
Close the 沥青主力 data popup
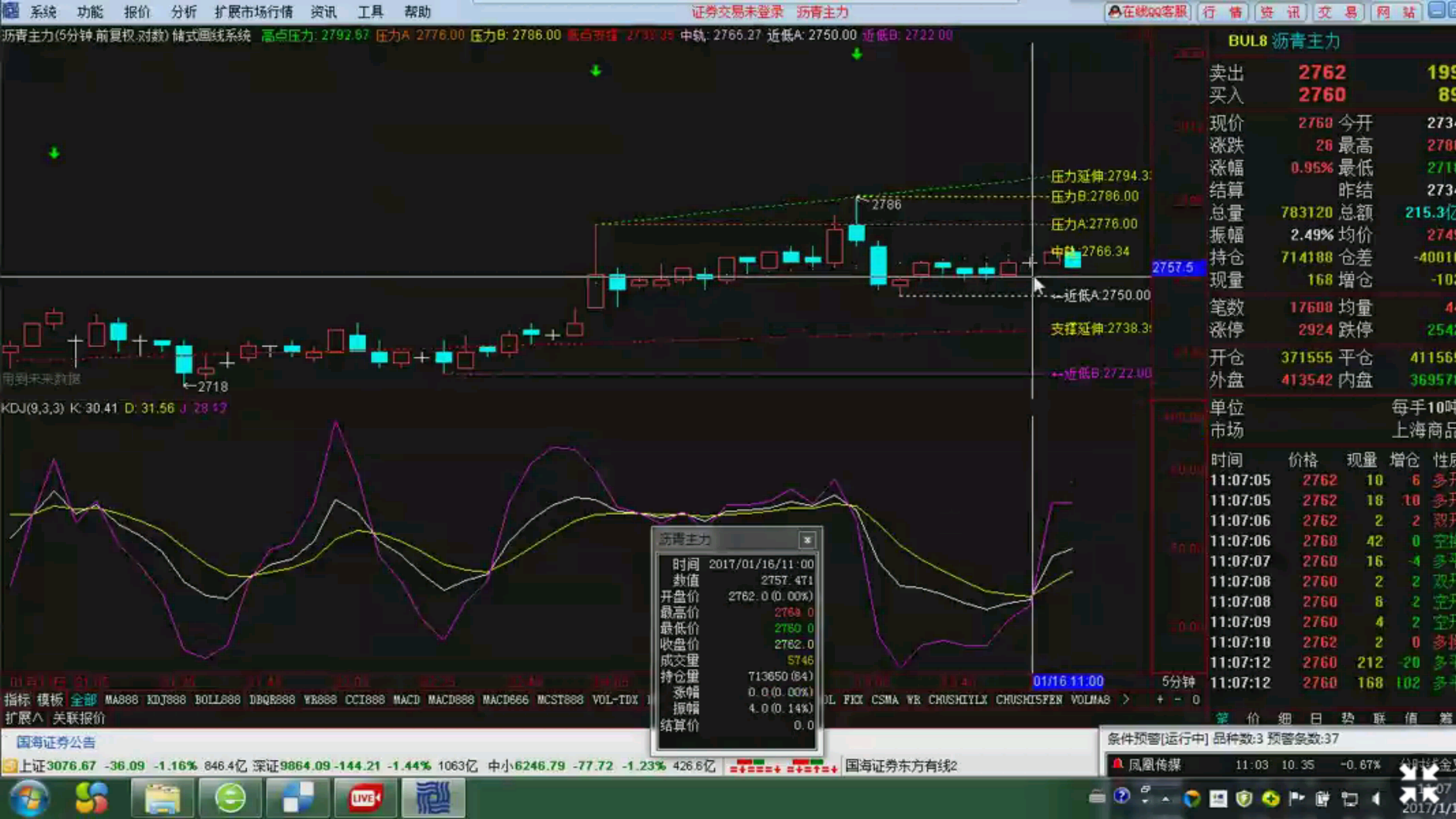pyautogui.click(x=806, y=540)
